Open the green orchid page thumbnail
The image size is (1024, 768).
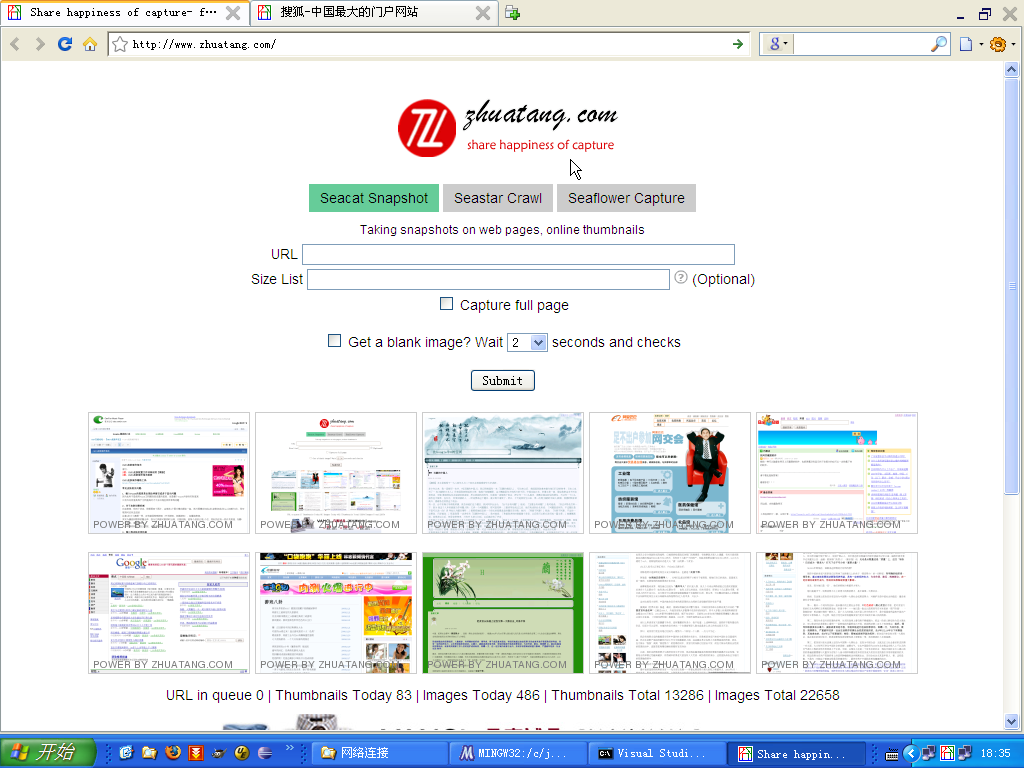(502, 613)
